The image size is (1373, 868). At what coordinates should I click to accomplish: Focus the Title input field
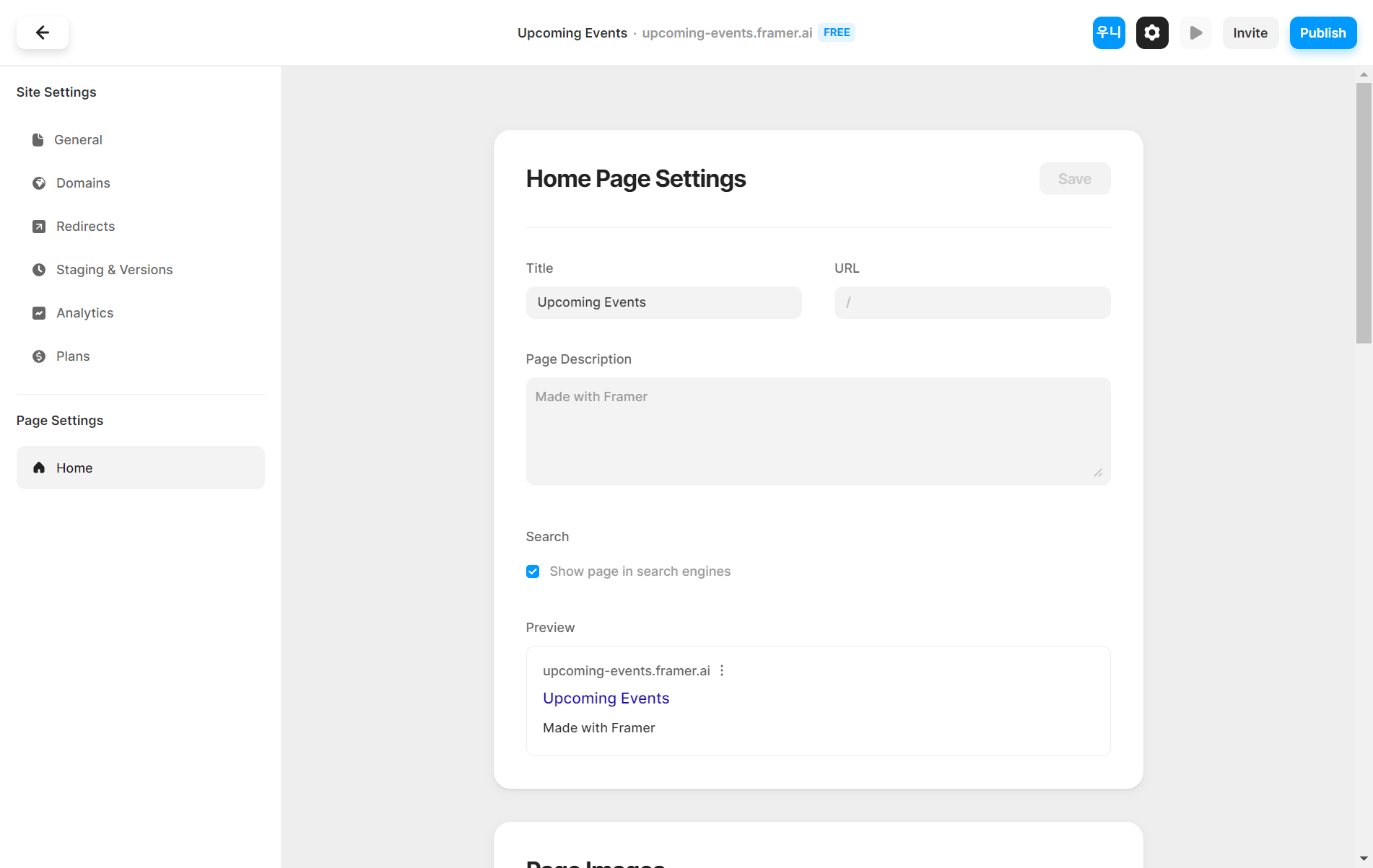coord(664,302)
